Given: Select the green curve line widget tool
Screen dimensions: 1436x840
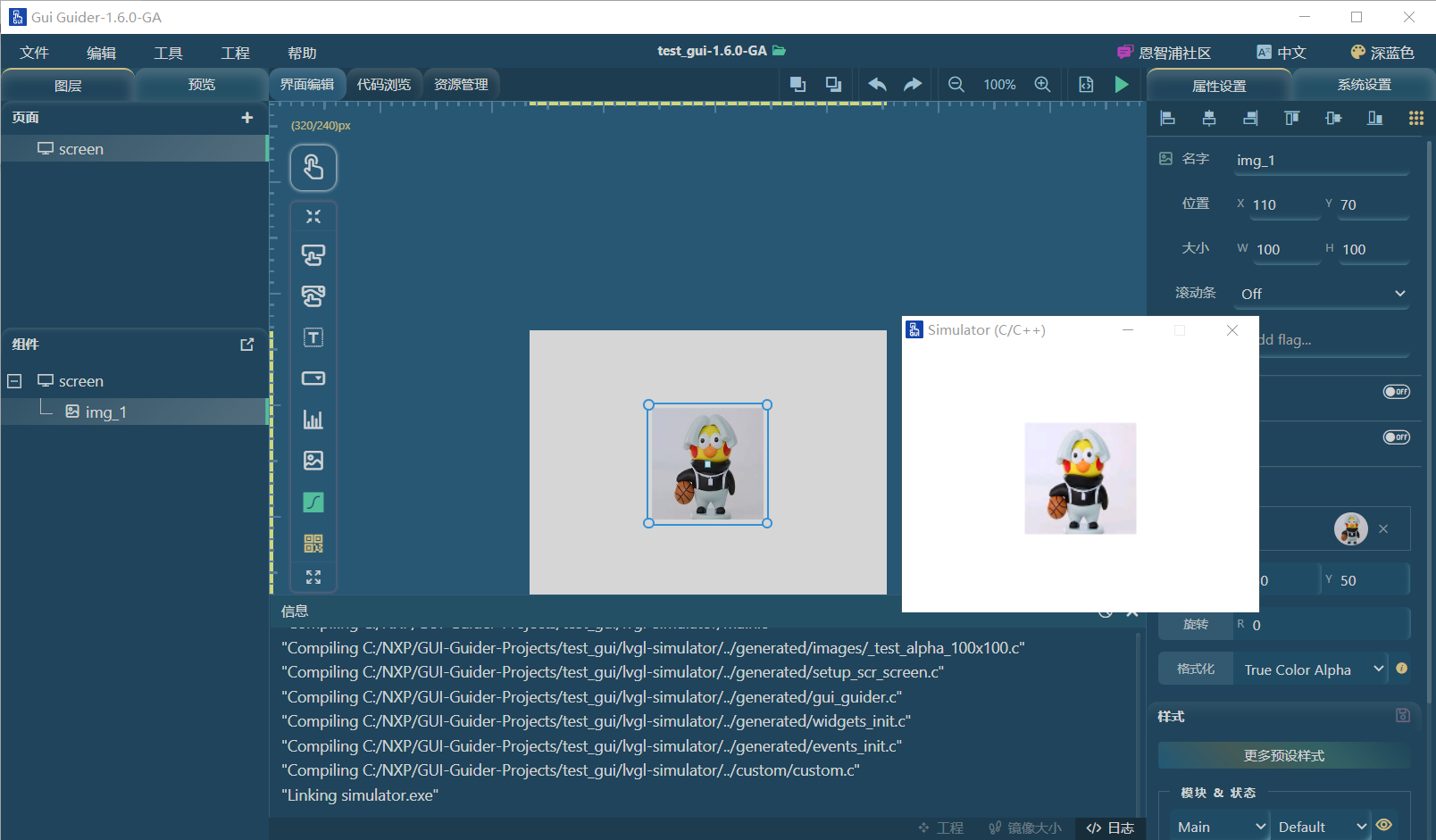Looking at the screenshot, I should tap(313, 503).
